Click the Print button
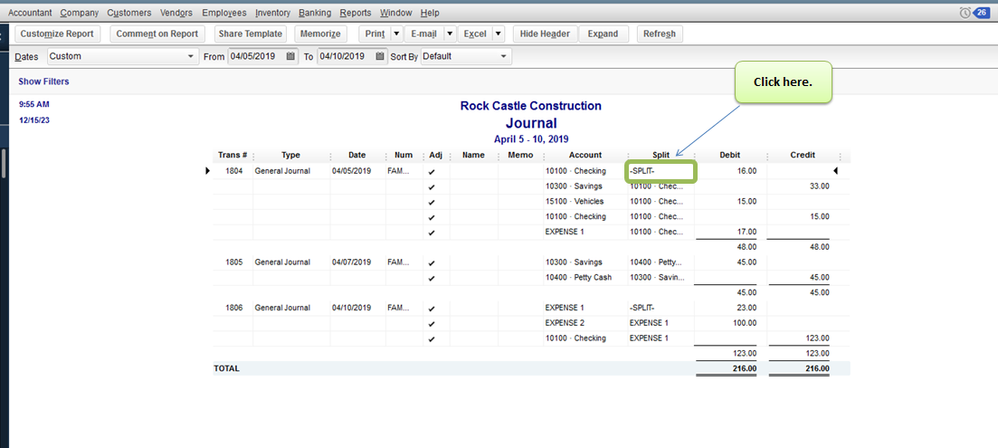This screenshot has width=998, height=448. [375, 34]
